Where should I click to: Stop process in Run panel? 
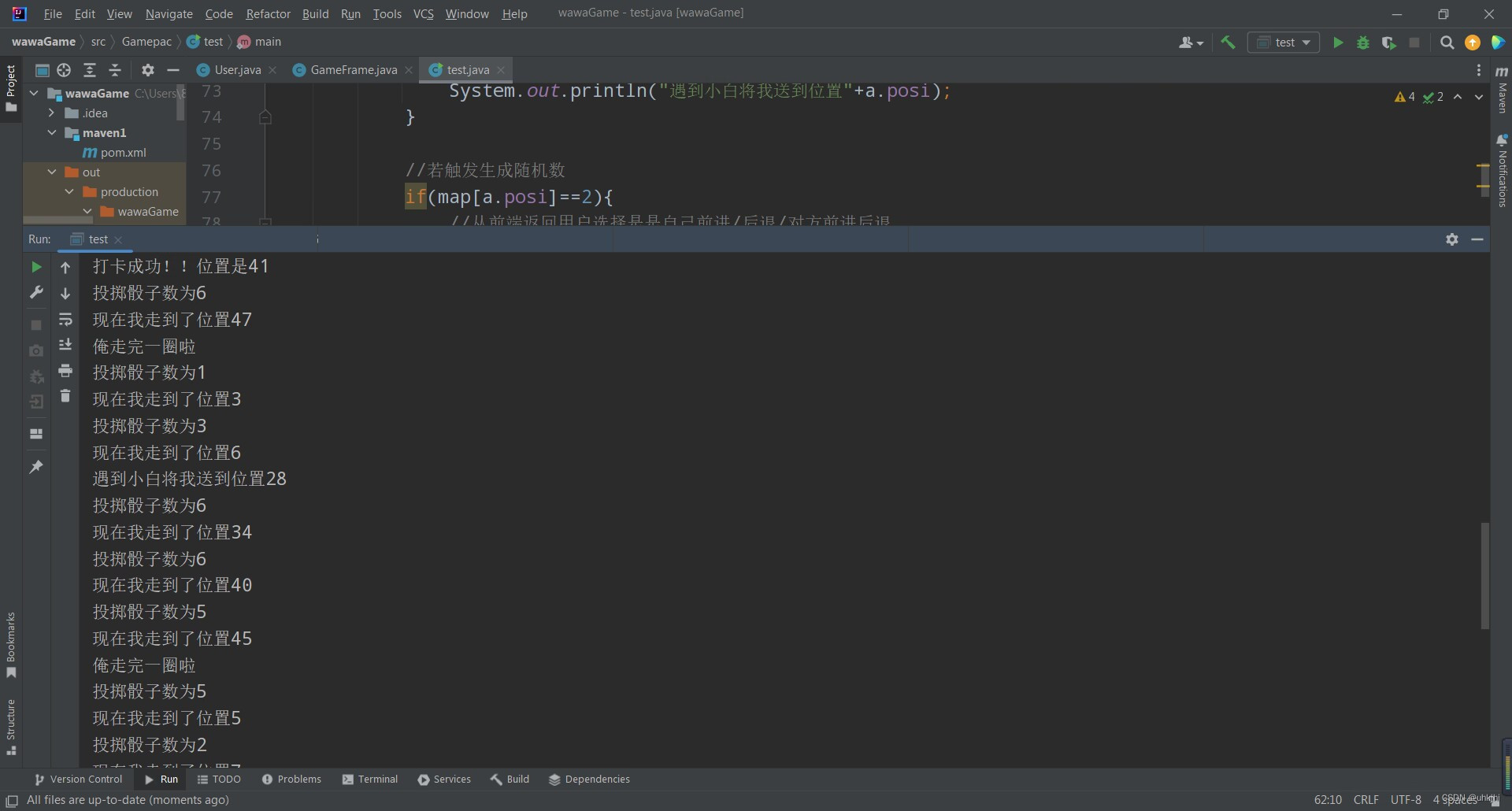pyautogui.click(x=36, y=324)
